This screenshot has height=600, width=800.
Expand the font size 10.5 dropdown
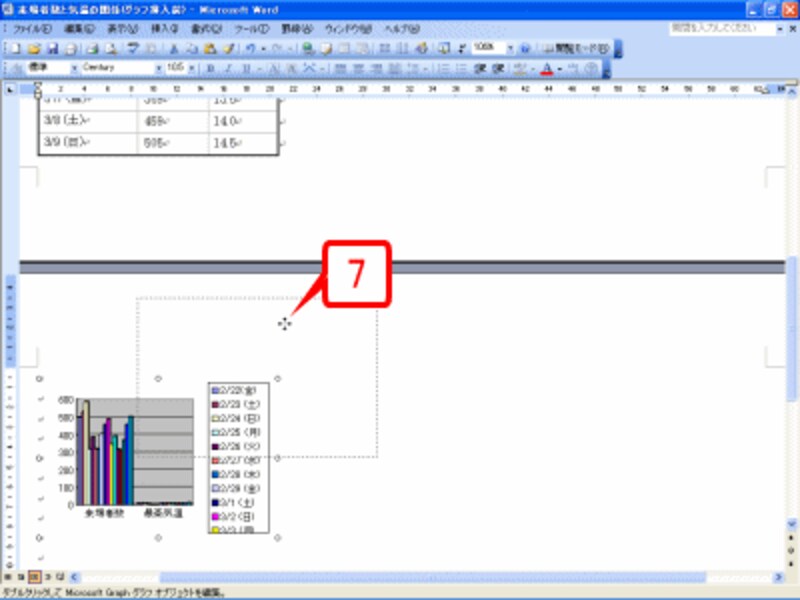coord(192,68)
